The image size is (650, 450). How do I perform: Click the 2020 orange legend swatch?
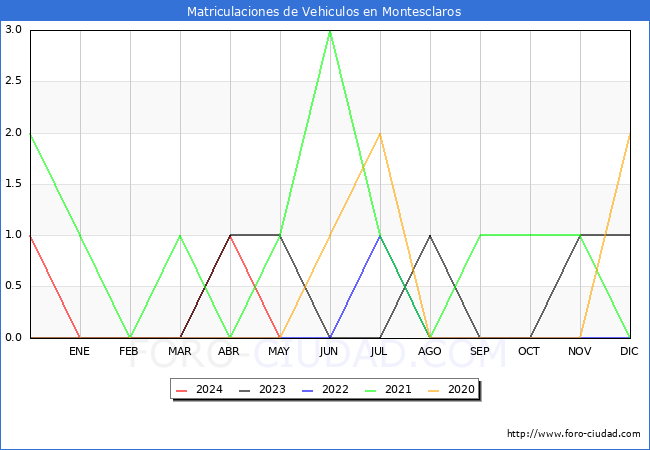click(434, 390)
